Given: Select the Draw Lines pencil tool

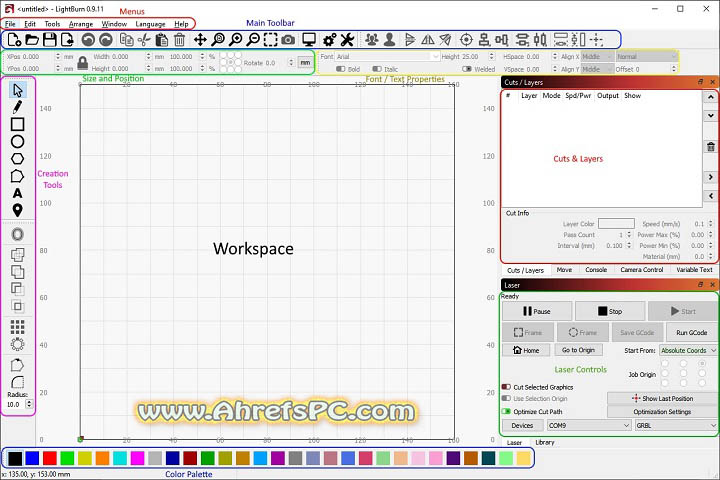Looking at the screenshot, I should 17,107.
